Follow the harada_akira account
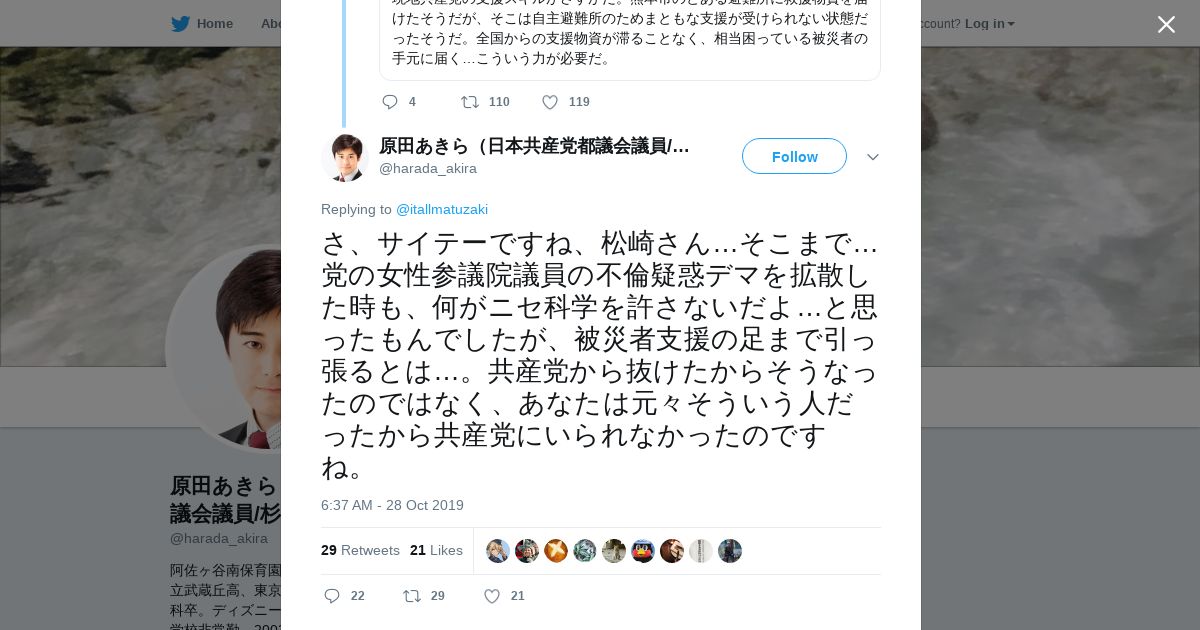The width and height of the screenshot is (1200, 630). [794, 156]
